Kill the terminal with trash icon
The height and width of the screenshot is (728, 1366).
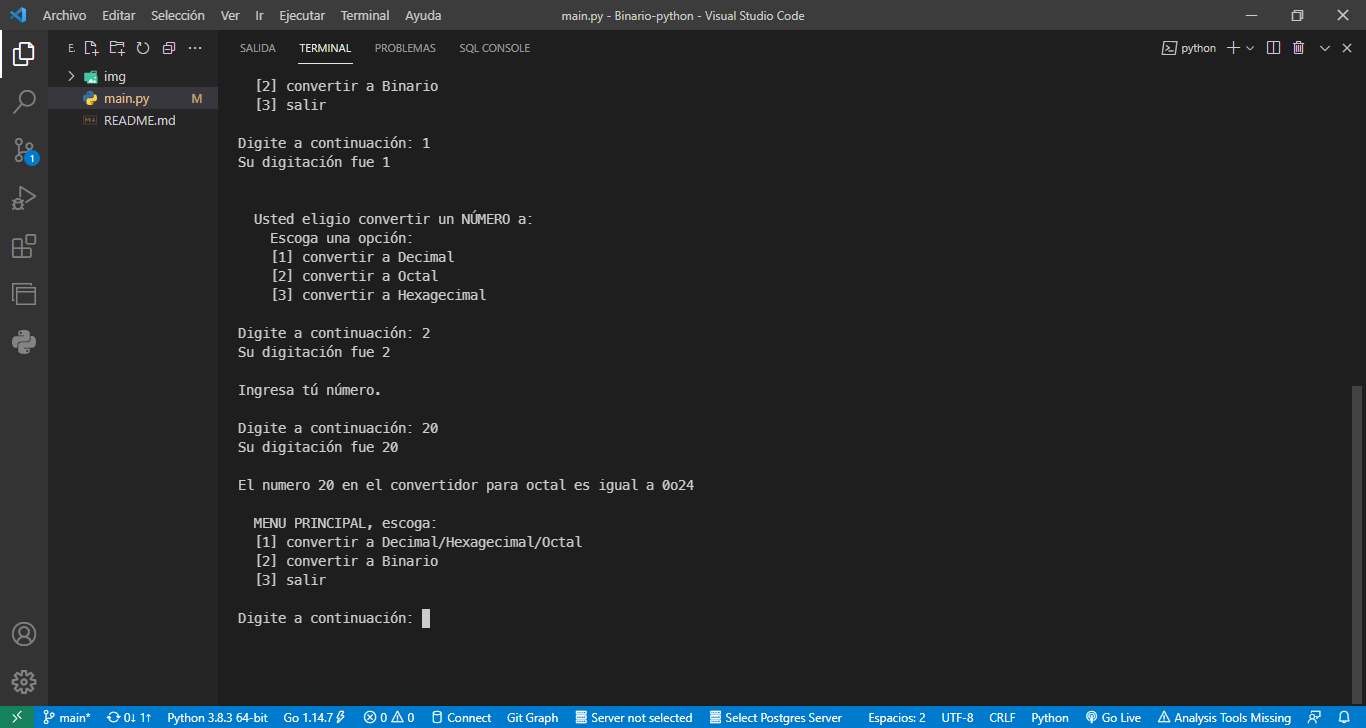[x=1298, y=48]
